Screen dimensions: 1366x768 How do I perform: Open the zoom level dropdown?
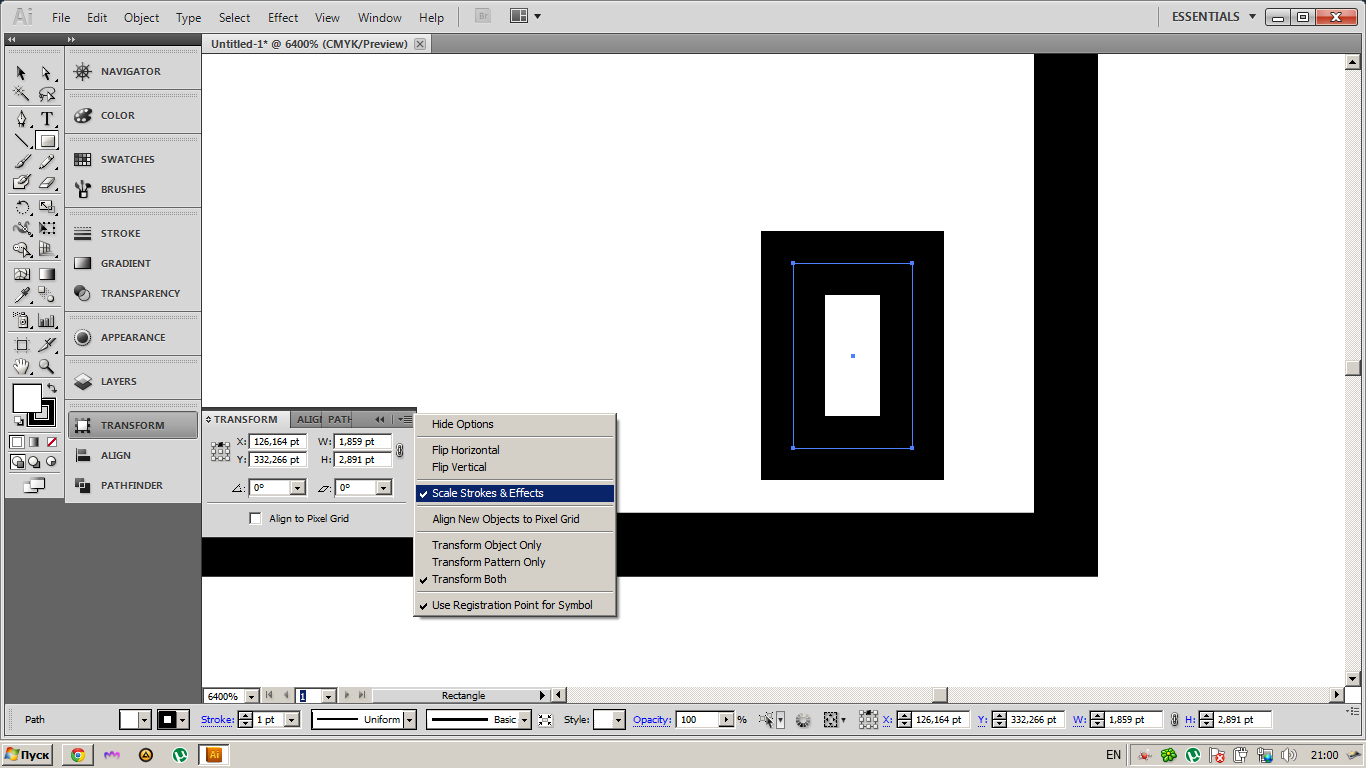[251, 696]
